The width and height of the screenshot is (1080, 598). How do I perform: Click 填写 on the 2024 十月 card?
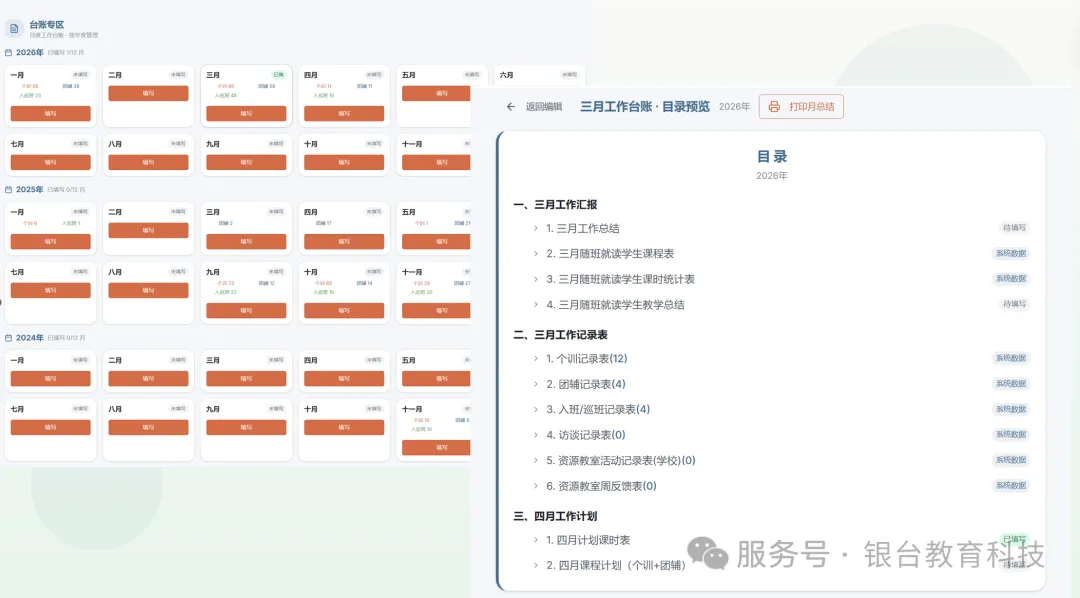344,427
